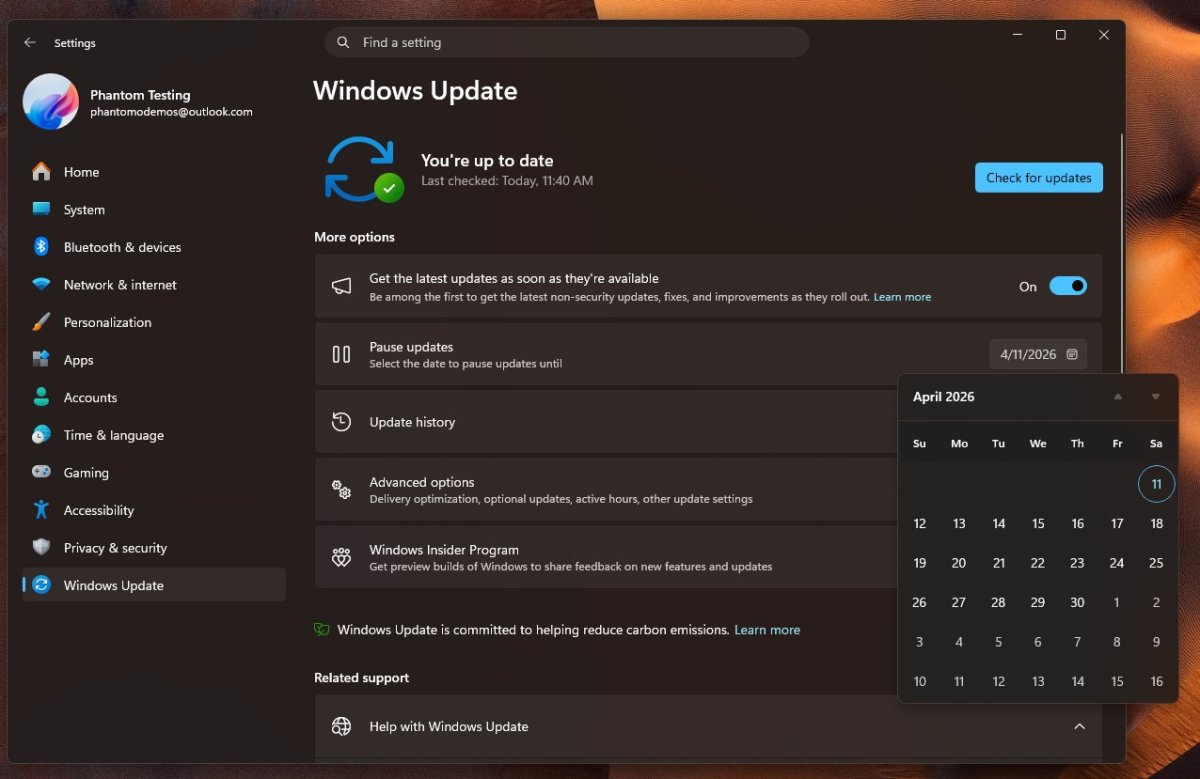Screen dimensions: 1200x779
Task: Click the Pause updates icon
Action: click(x=341, y=354)
